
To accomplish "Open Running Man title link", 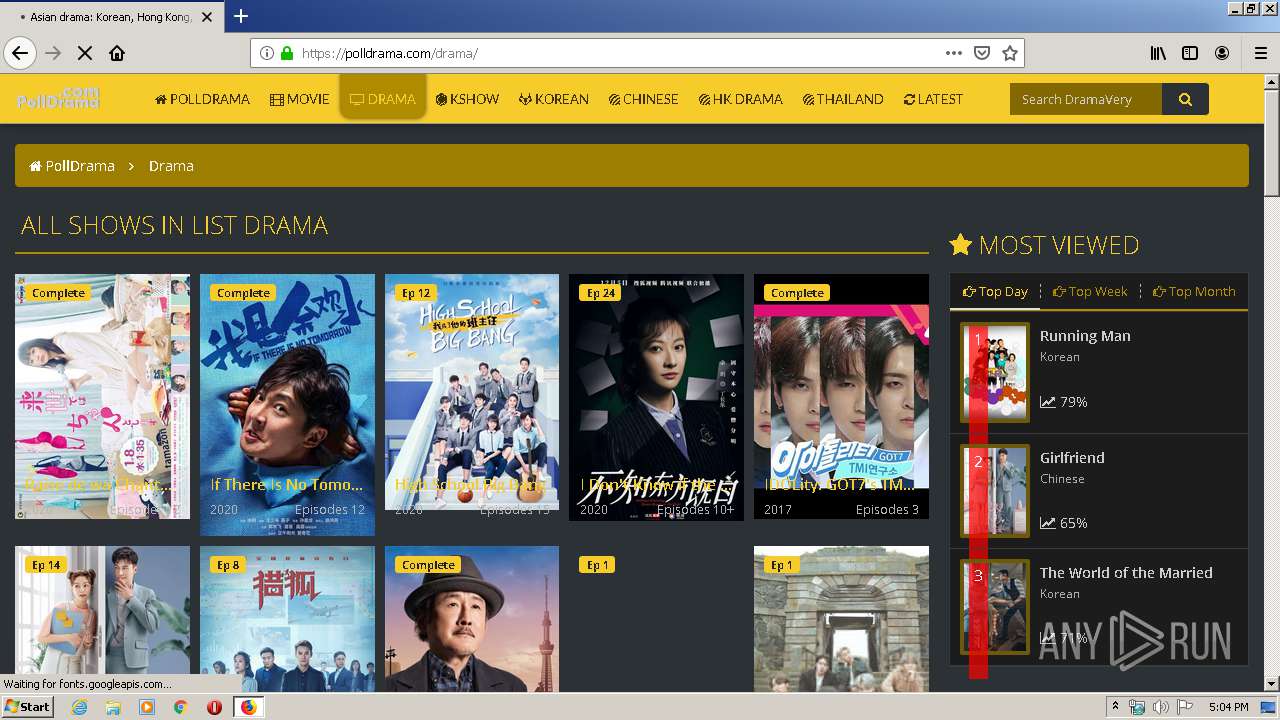I will 1085,336.
